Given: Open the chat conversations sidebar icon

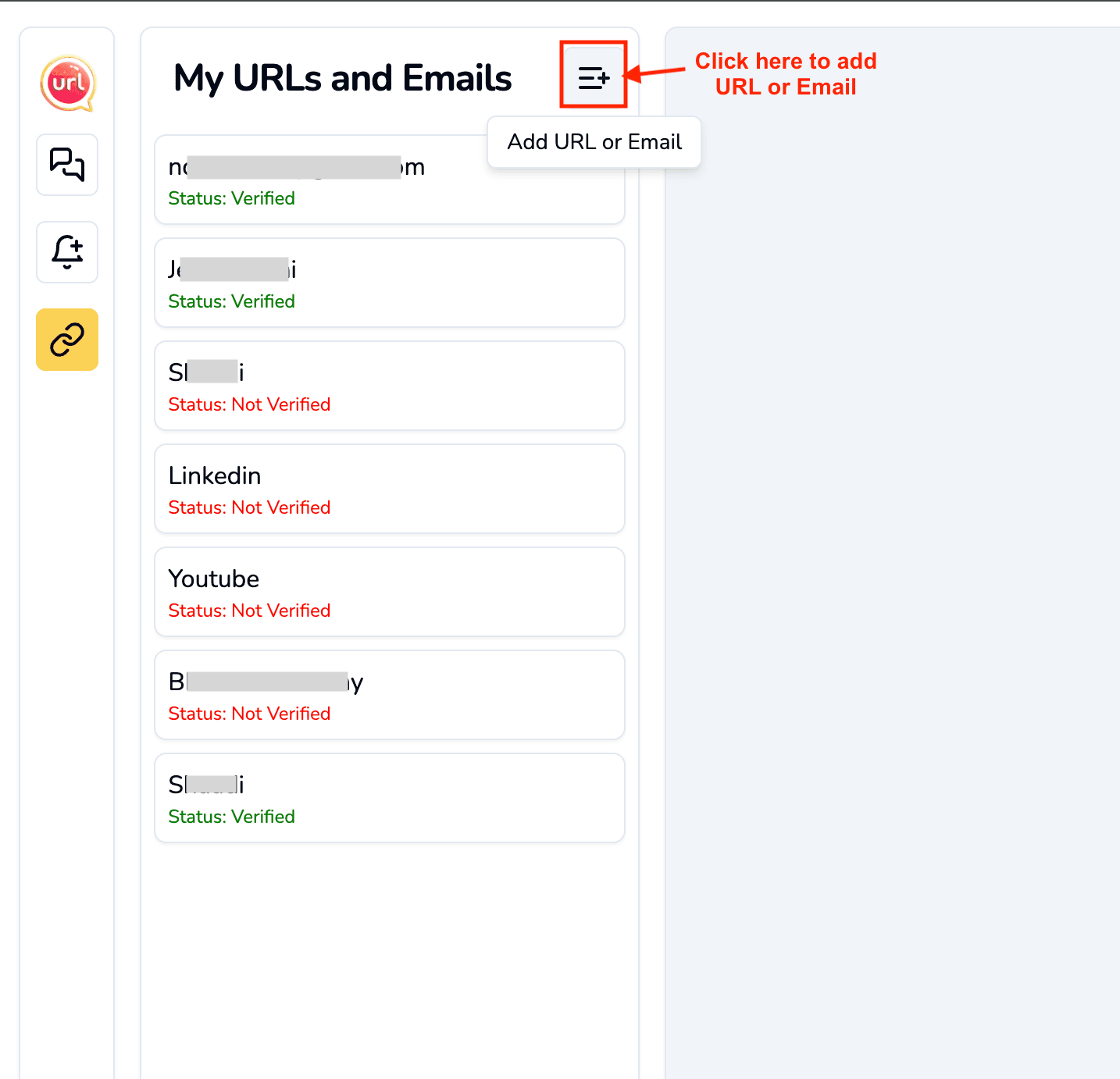Looking at the screenshot, I should point(67,165).
